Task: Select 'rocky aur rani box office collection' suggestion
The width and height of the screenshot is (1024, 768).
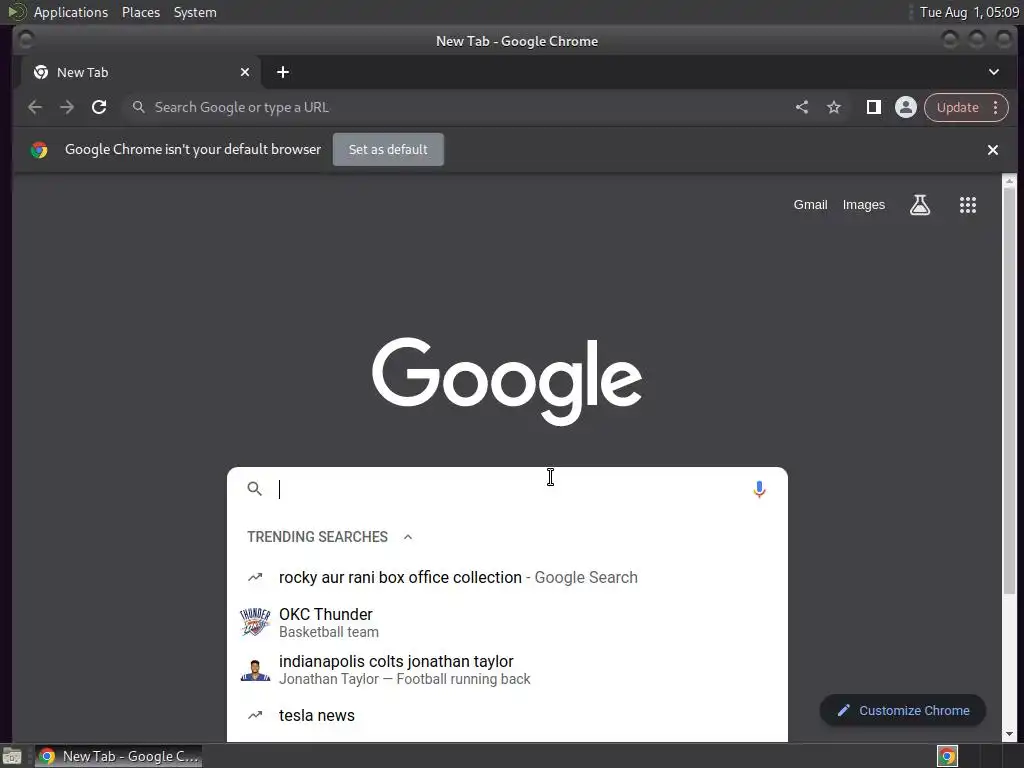Action: tap(507, 577)
